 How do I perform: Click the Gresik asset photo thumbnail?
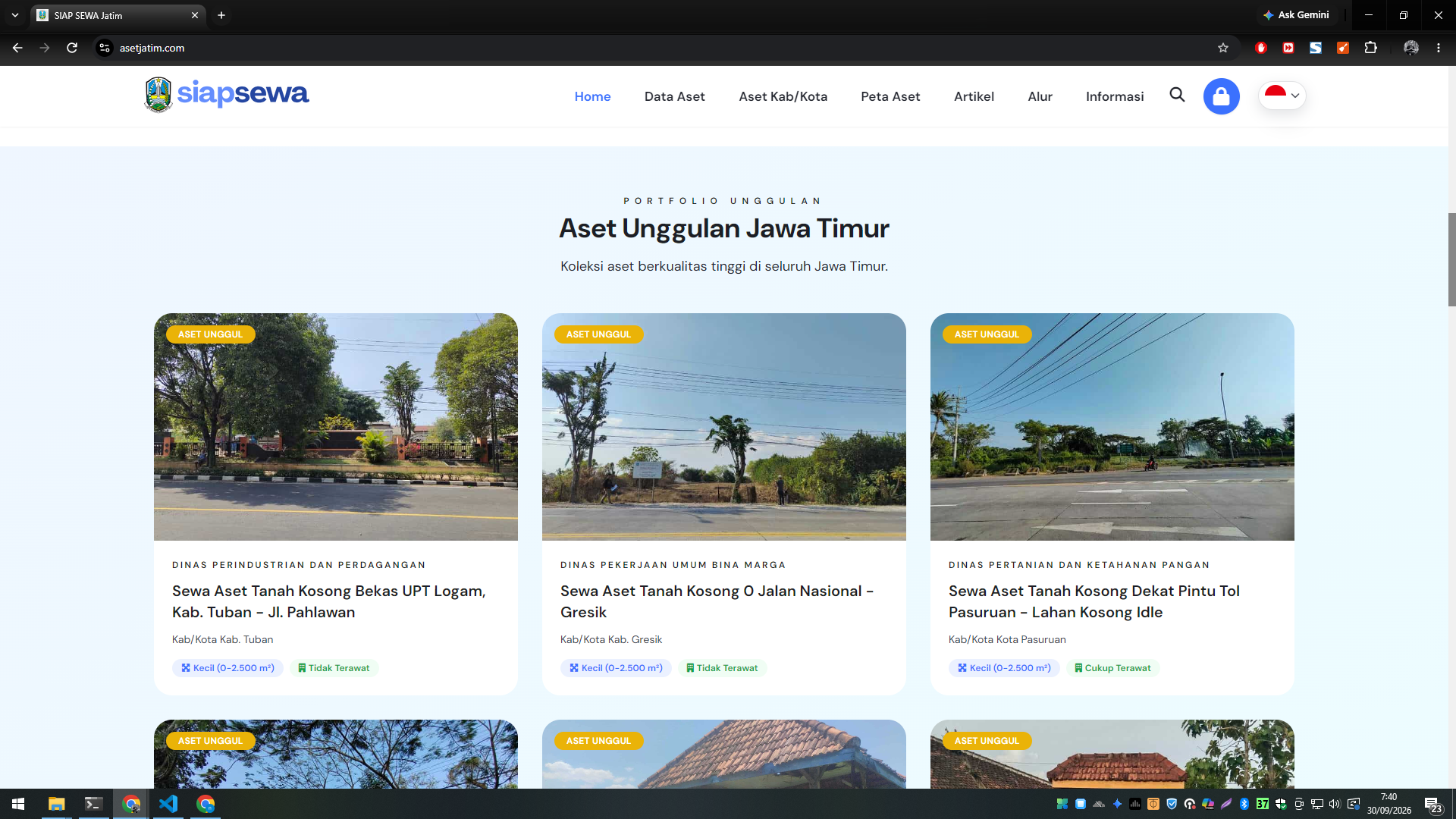point(724,427)
